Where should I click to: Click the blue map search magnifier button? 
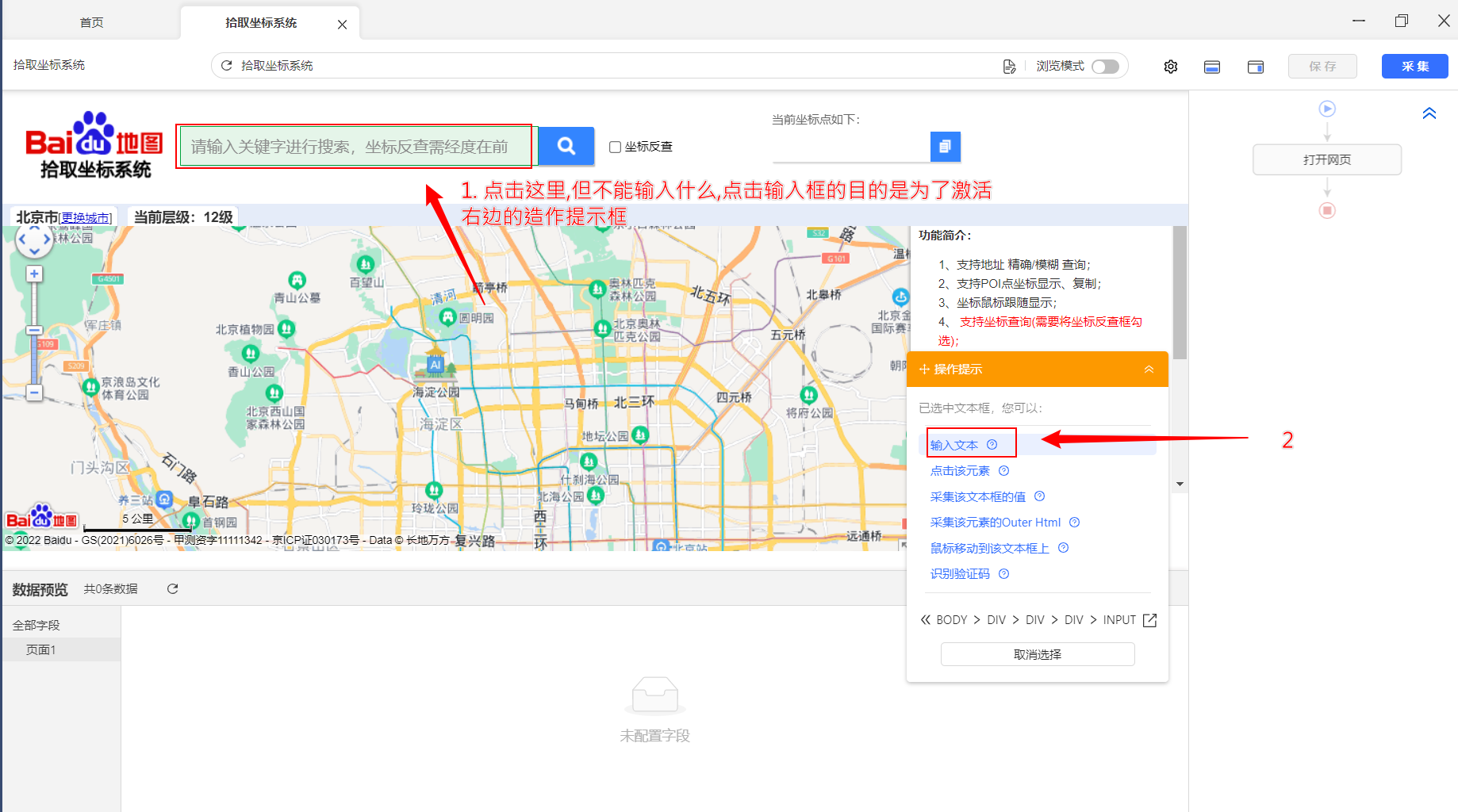coord(566,146)
